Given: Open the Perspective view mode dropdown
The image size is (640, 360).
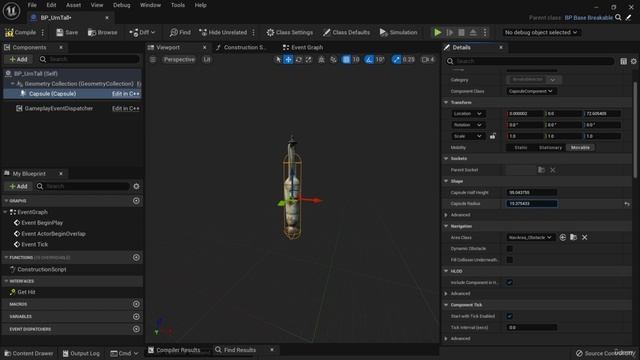Looking at the screenshot, I should click(179, 60).
